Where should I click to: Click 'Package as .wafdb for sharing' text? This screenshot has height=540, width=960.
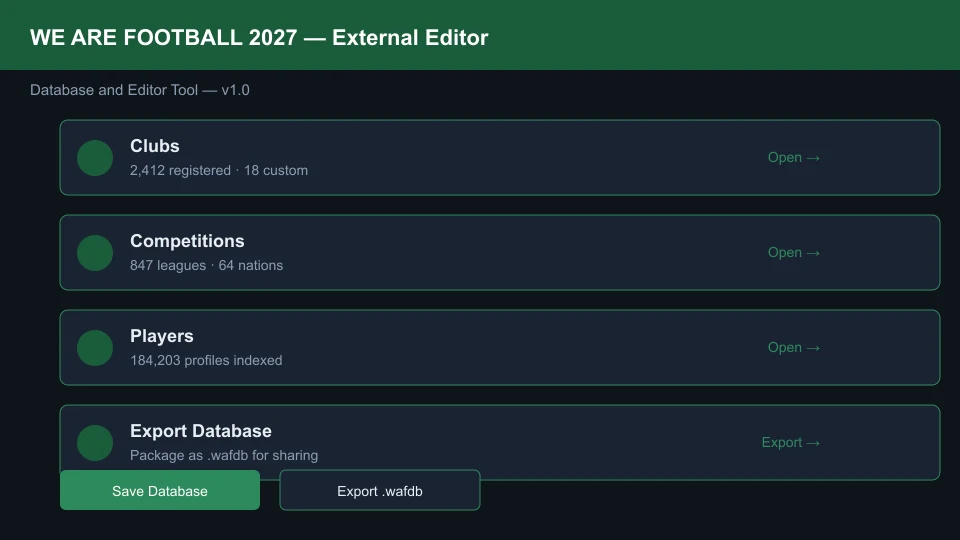click(x=224, y=455)
